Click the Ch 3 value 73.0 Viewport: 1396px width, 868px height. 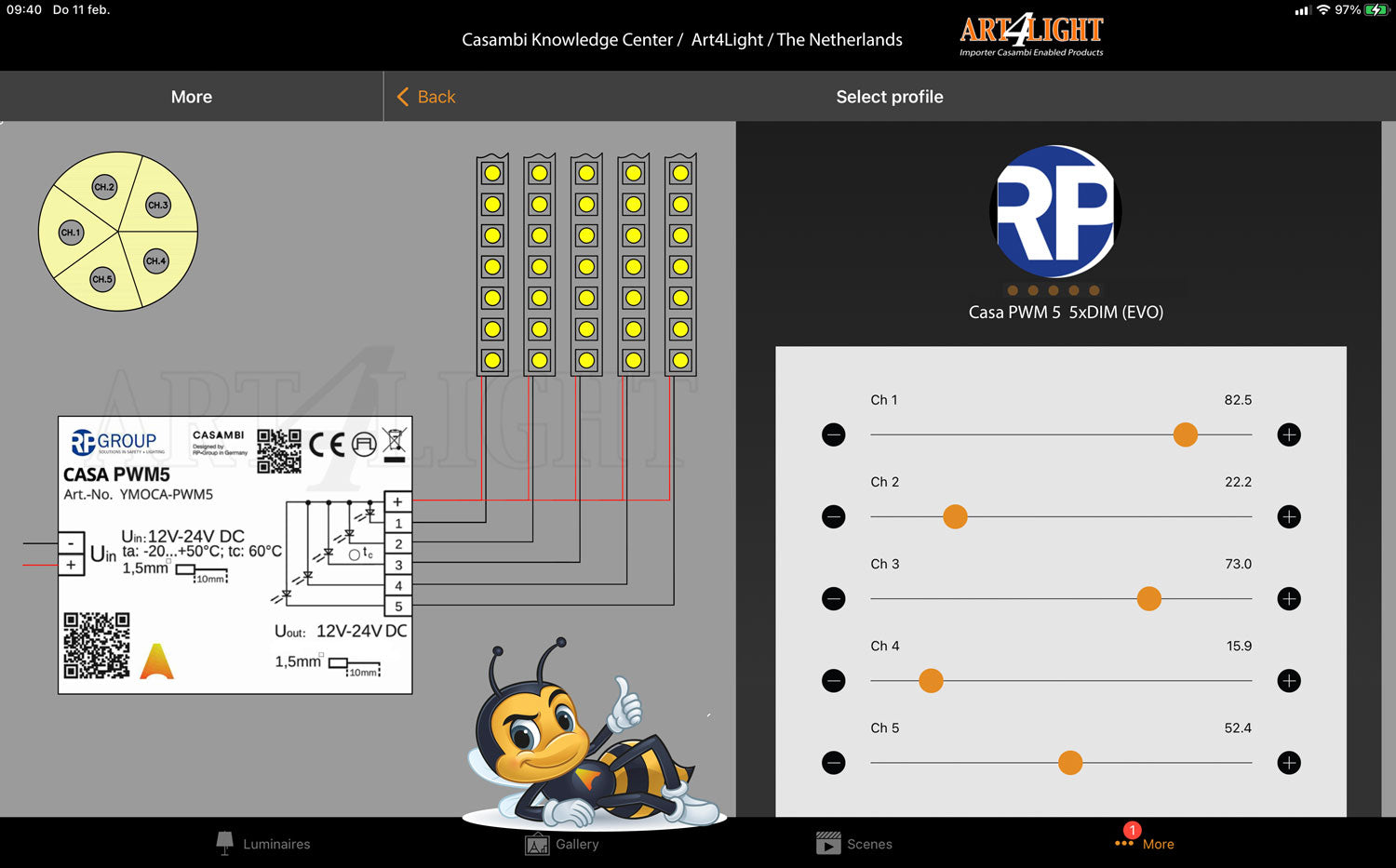[x=1238, y=564]
